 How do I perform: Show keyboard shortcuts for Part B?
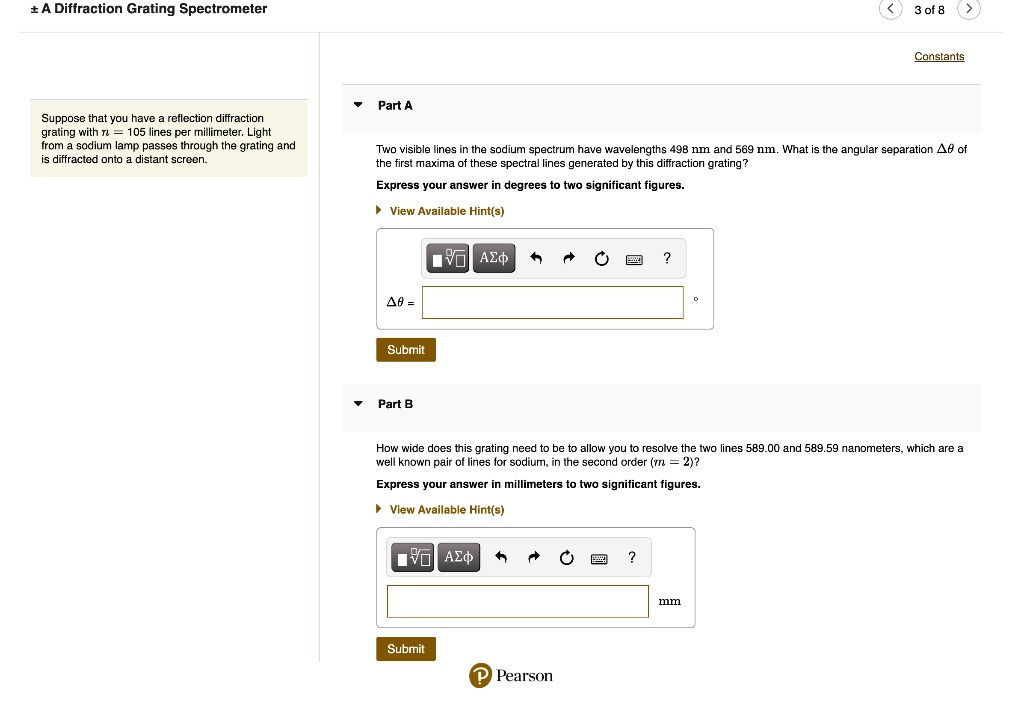(x=600, y=557)
